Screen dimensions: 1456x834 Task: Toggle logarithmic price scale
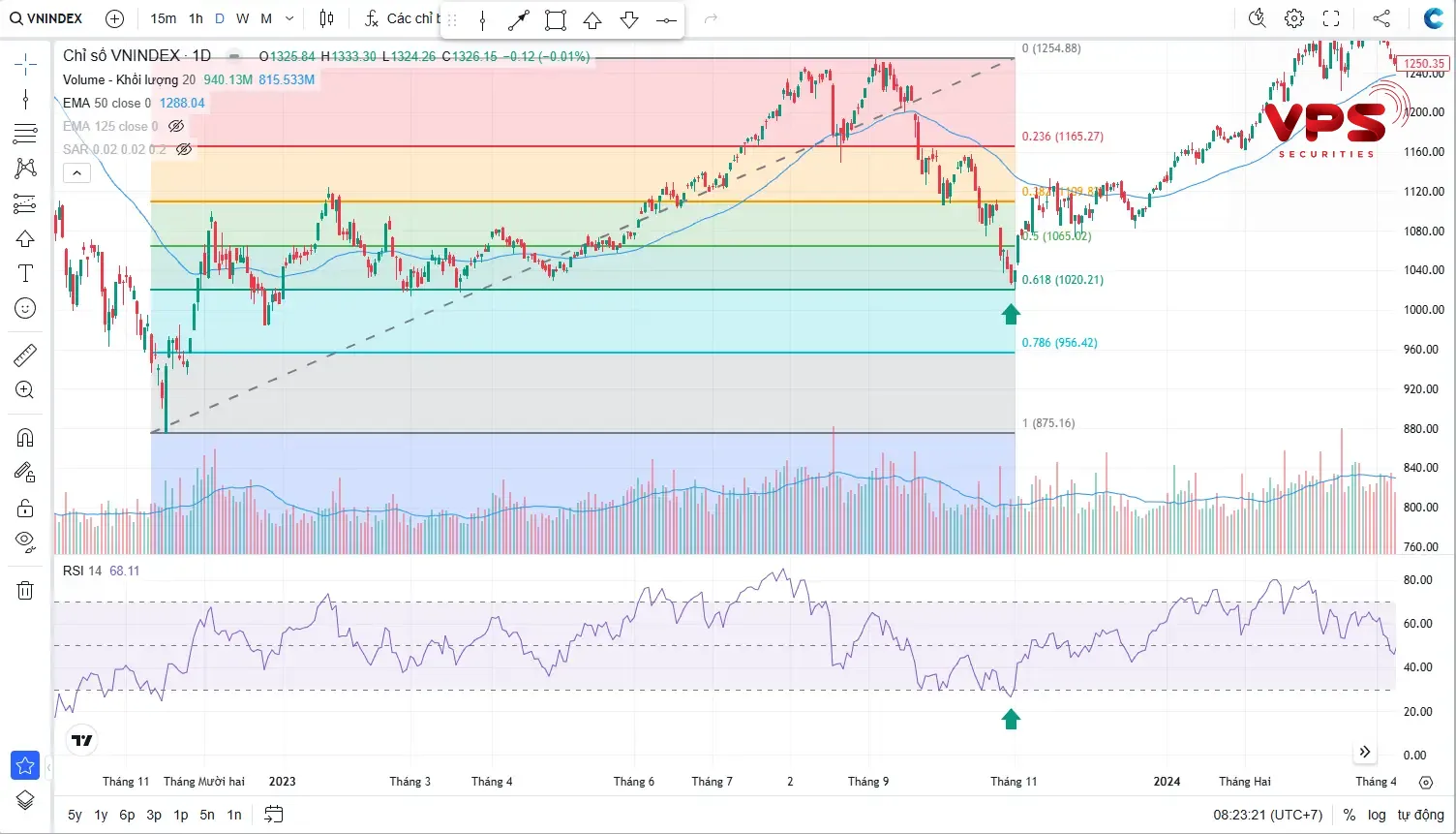click(x=1377, y=815)
